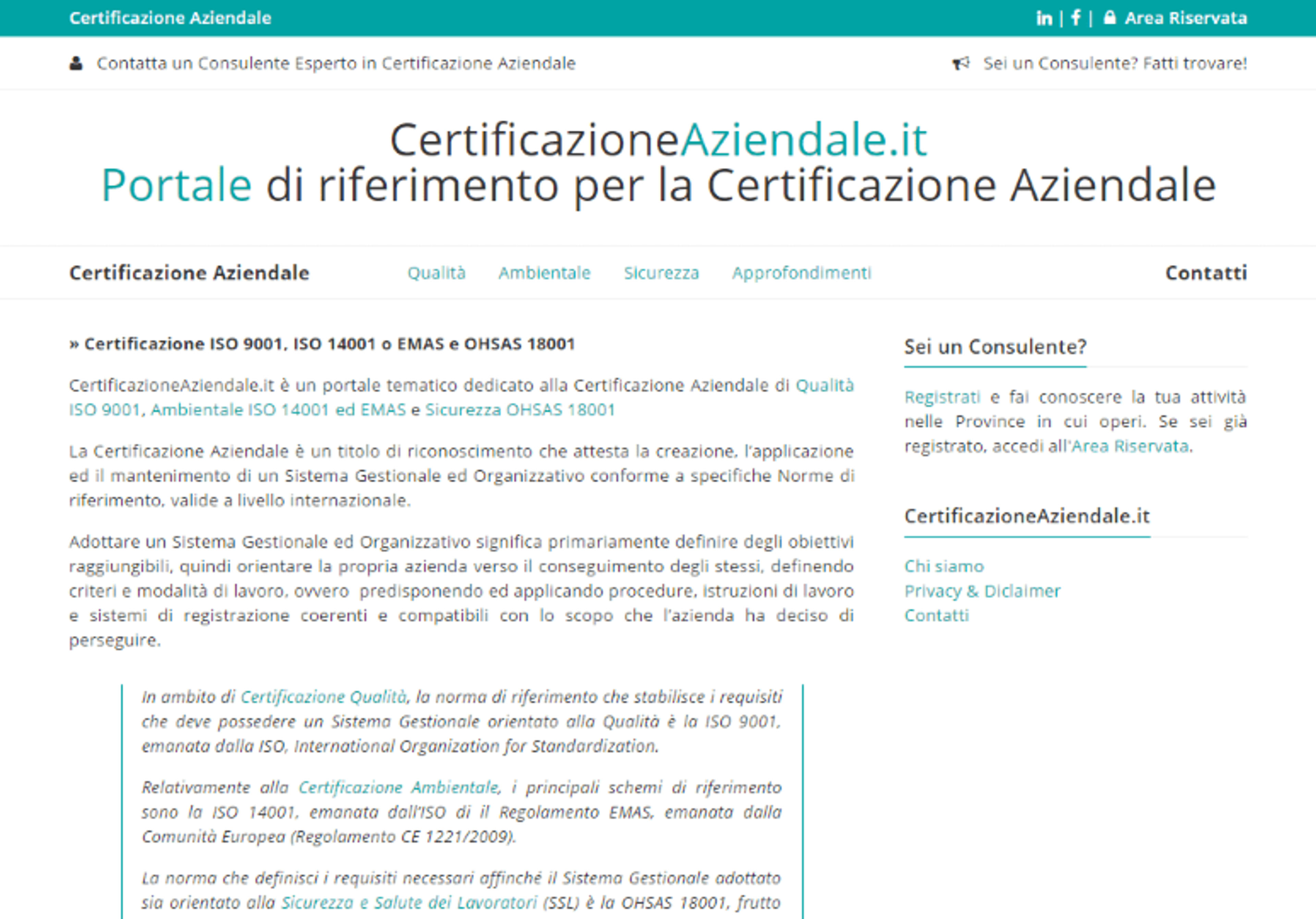
Task: Select the Ambientale menu item
Action: 544,273
